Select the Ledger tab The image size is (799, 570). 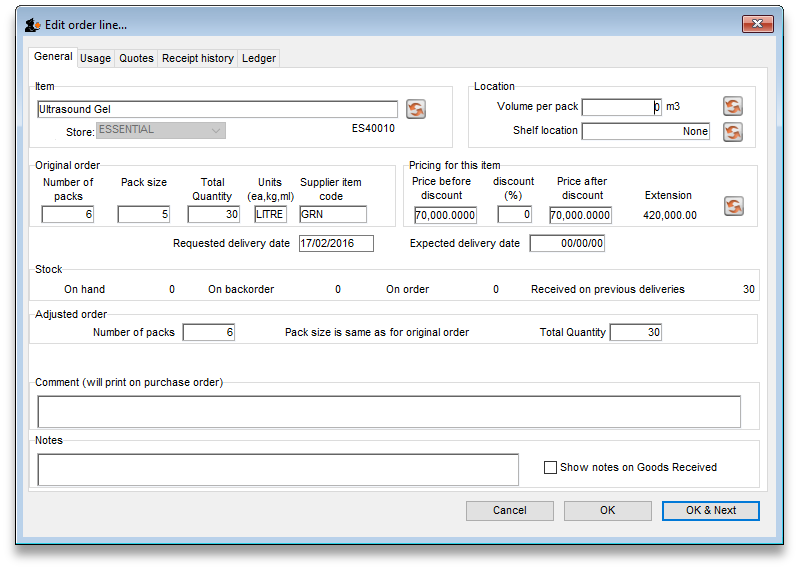[x=259, y=58]
